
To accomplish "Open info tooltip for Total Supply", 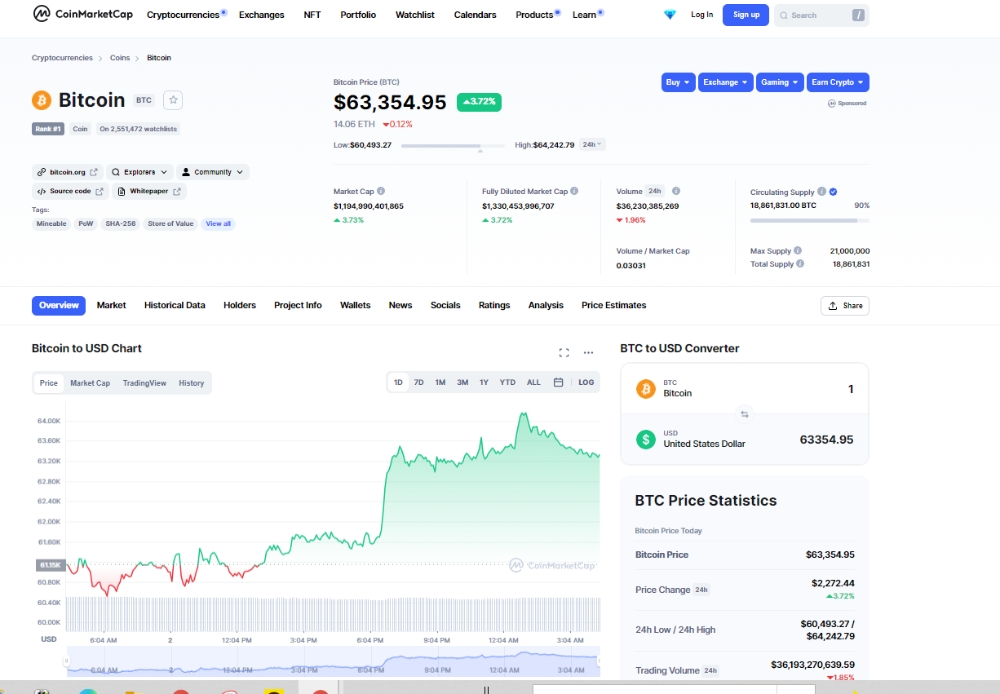I will point(800,263).
